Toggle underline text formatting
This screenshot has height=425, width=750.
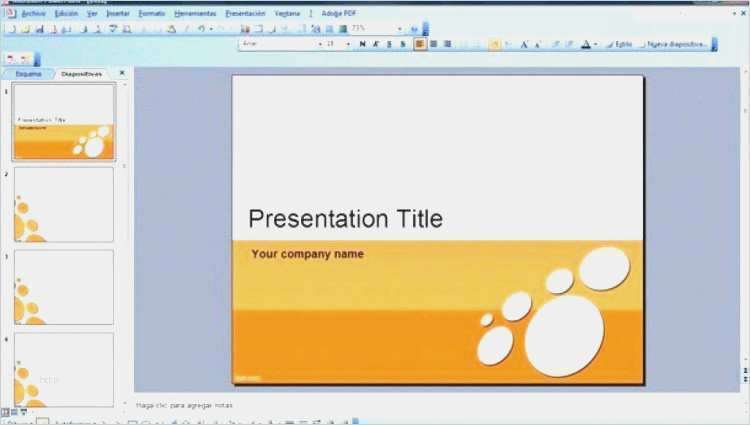(x=389, y=44)
